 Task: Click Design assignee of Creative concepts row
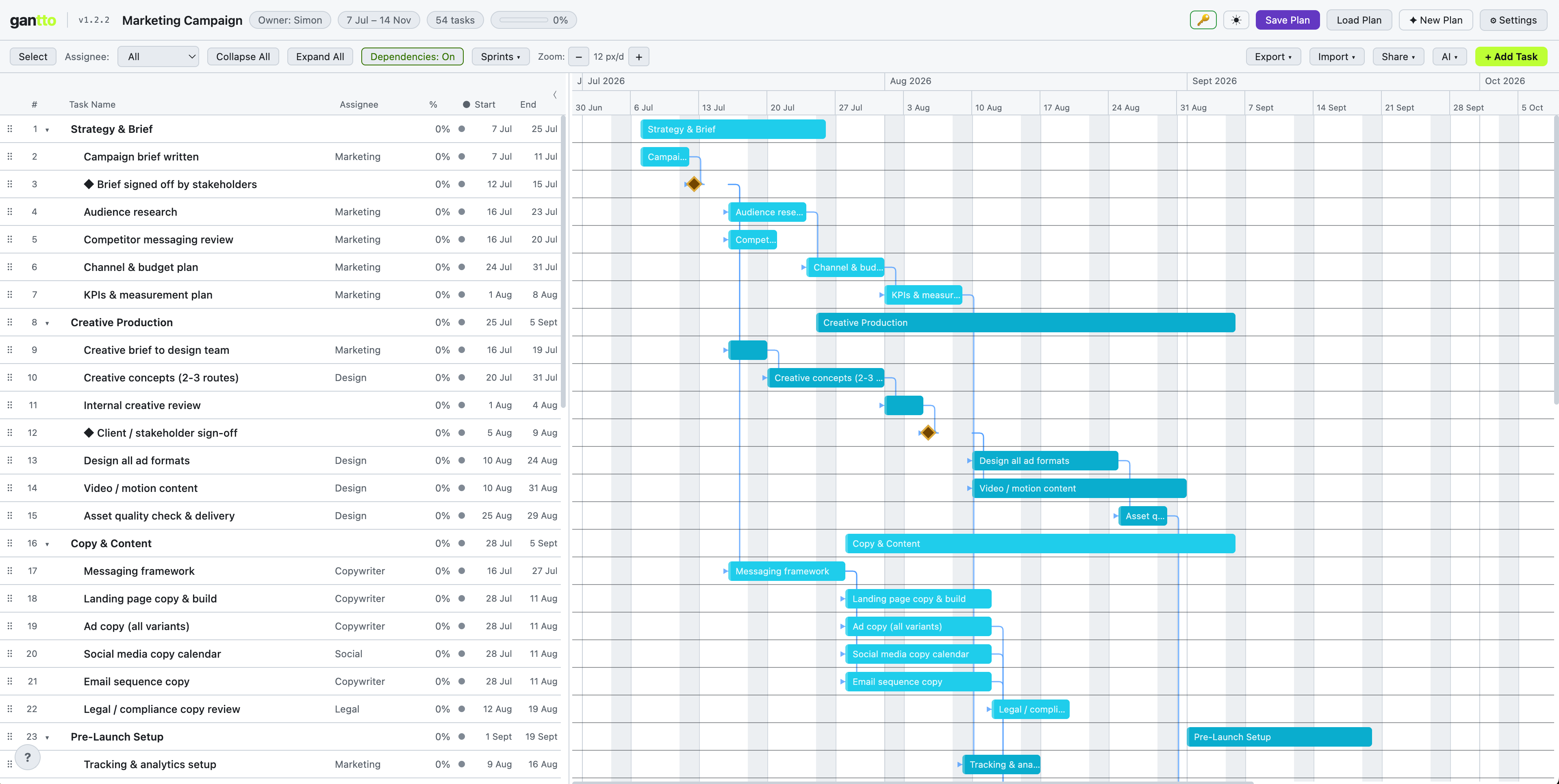click(350, 377)
